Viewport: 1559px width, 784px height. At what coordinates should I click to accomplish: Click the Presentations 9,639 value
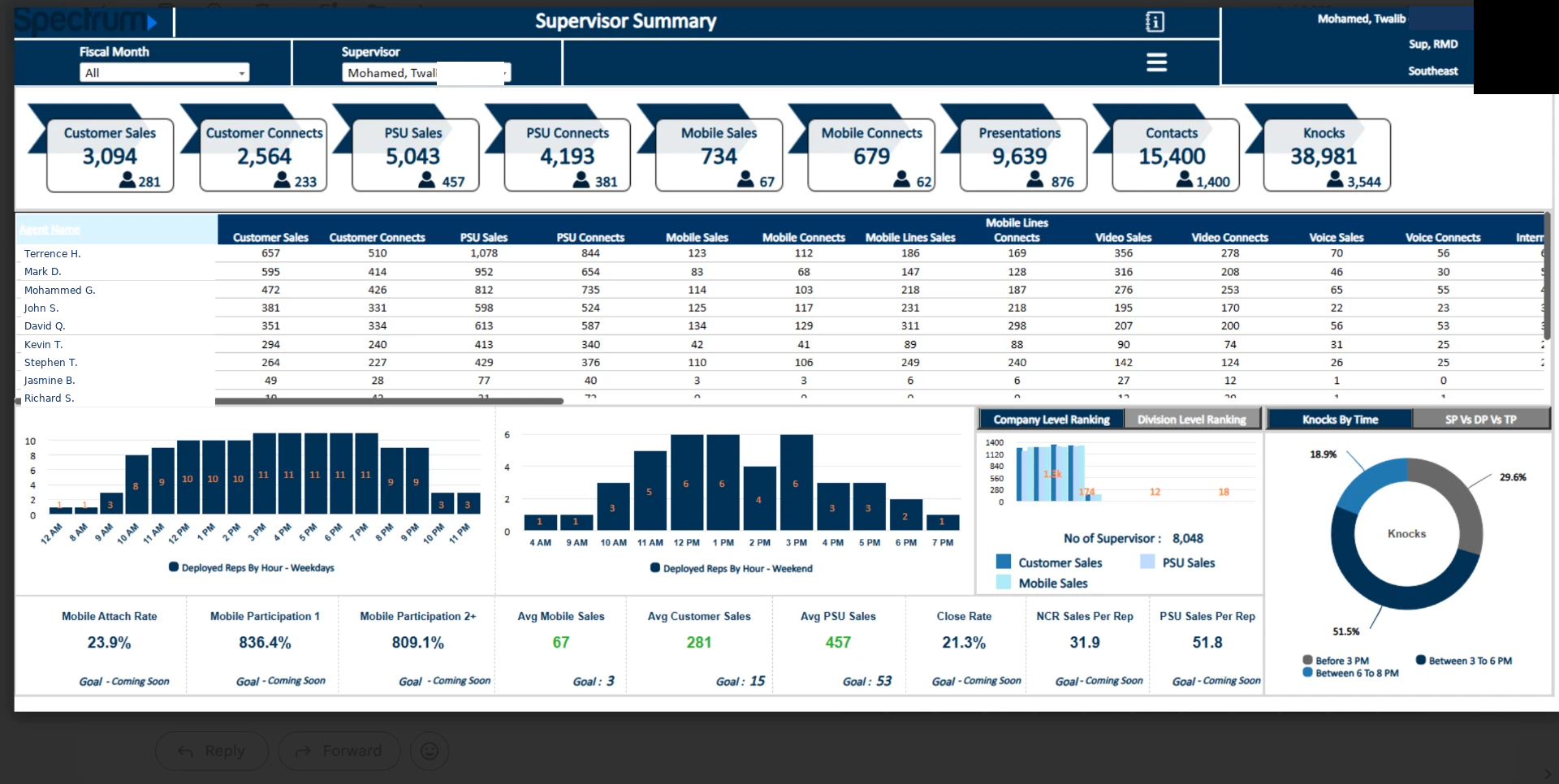1020,156
